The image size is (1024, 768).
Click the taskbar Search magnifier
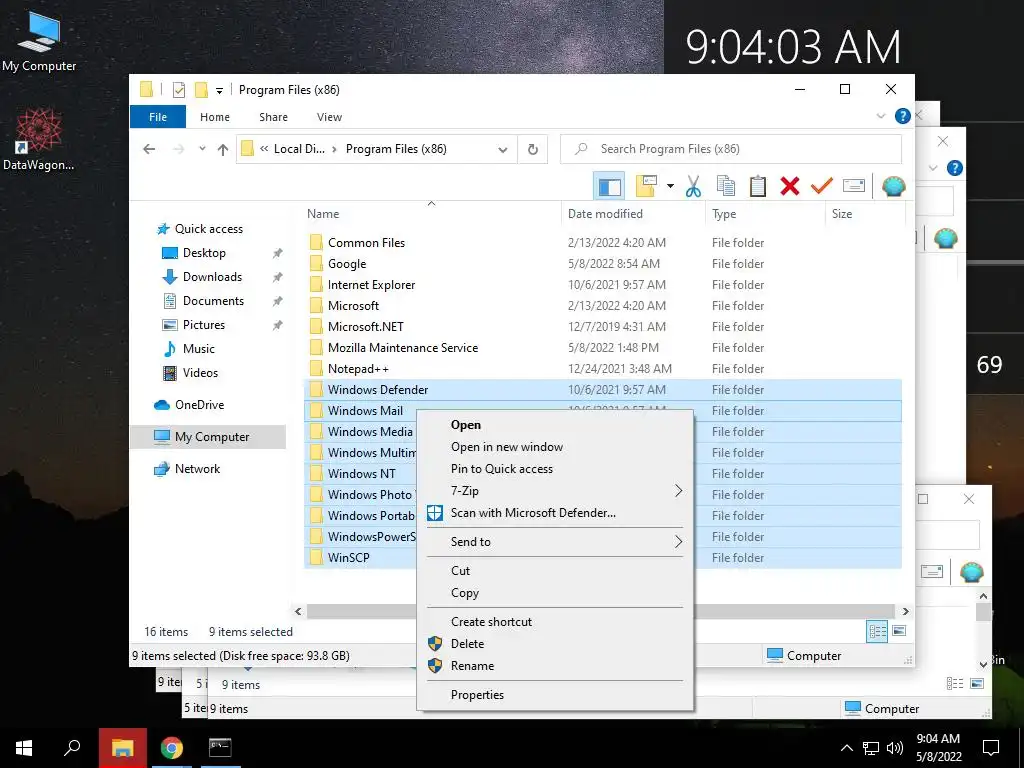coord(72,748)
